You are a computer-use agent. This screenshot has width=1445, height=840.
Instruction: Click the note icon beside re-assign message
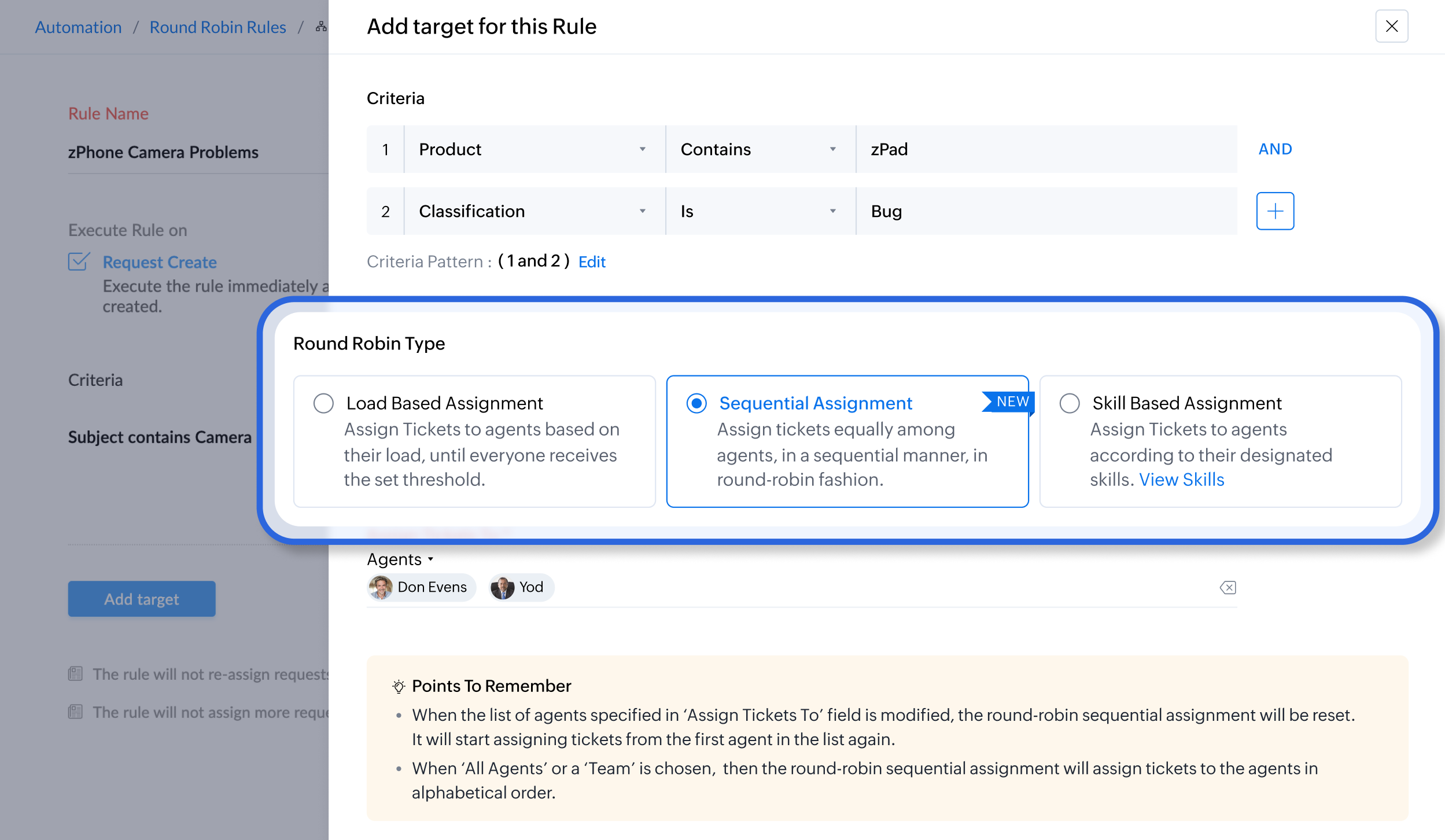click(x=76, y=674)
